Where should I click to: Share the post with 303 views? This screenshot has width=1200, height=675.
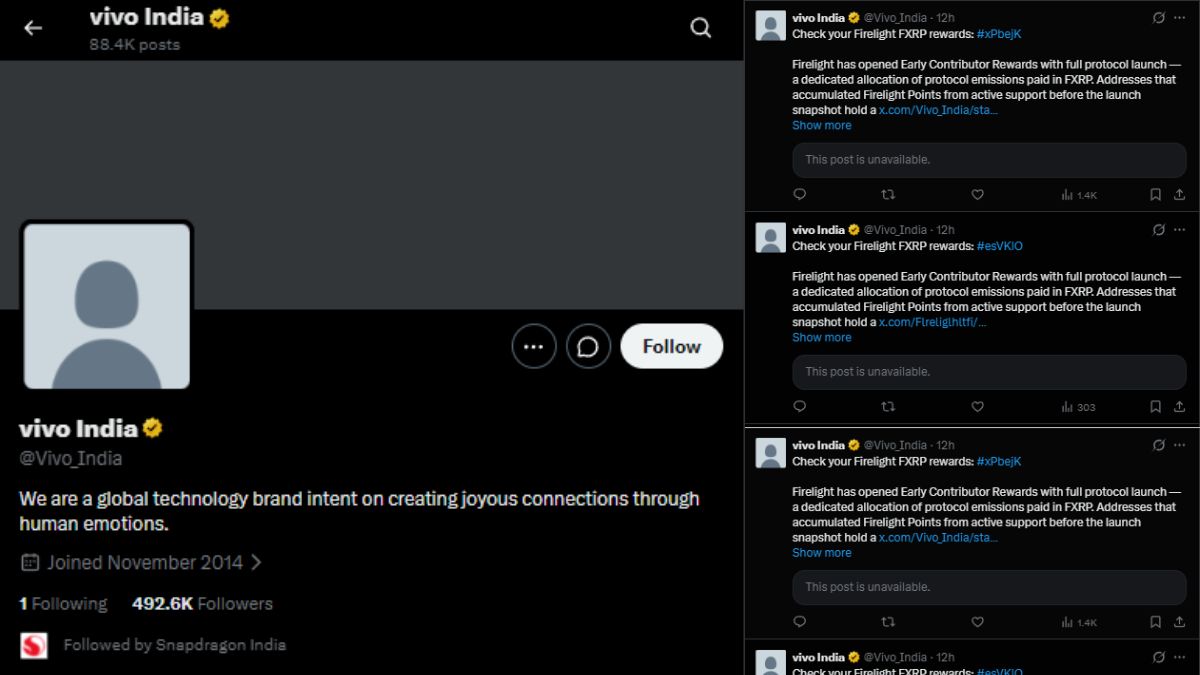tap(1180, 407)
